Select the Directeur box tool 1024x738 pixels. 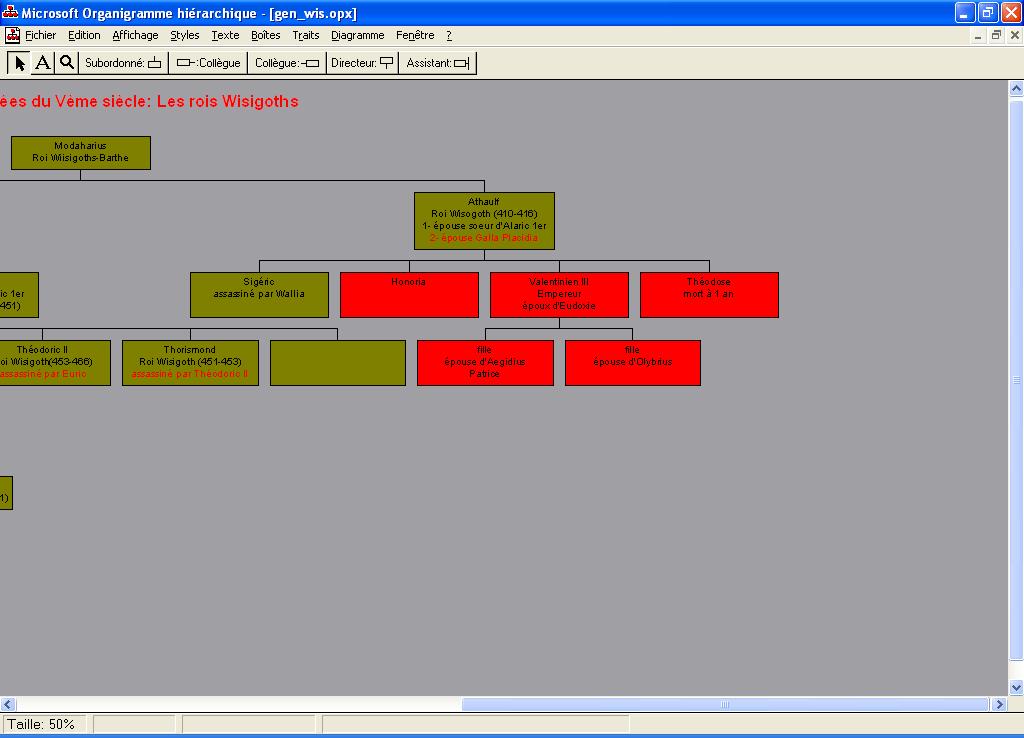click(362, 63)
